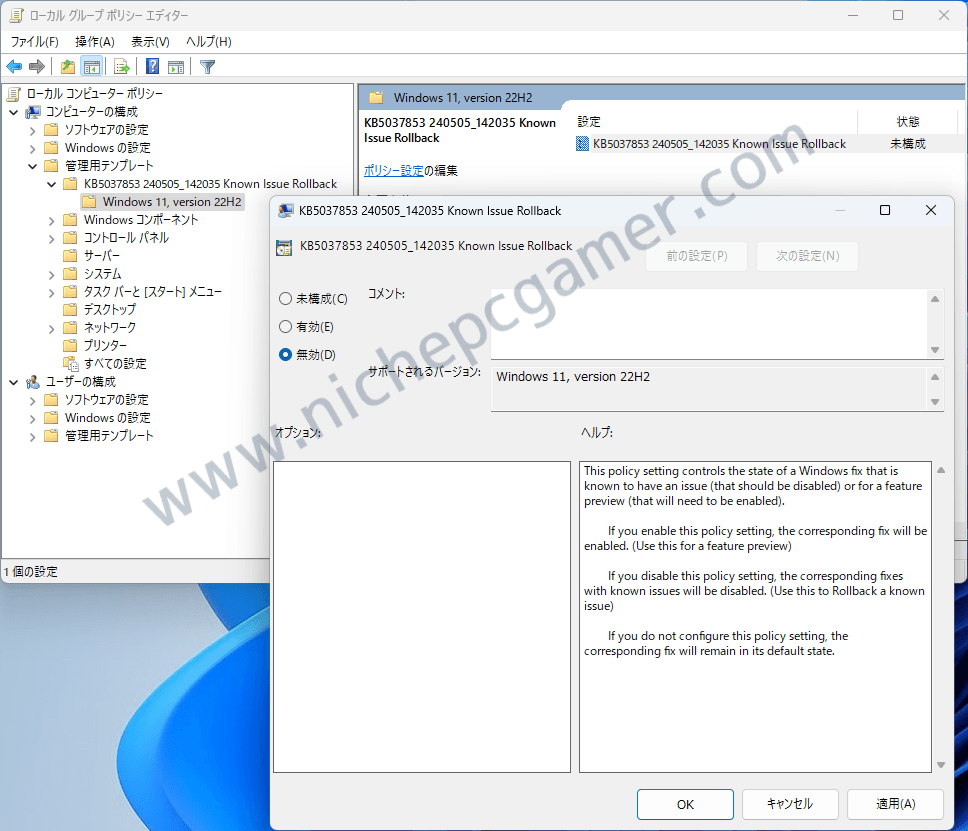
Task: Expand the システム tree node
Action: (52, 274)
